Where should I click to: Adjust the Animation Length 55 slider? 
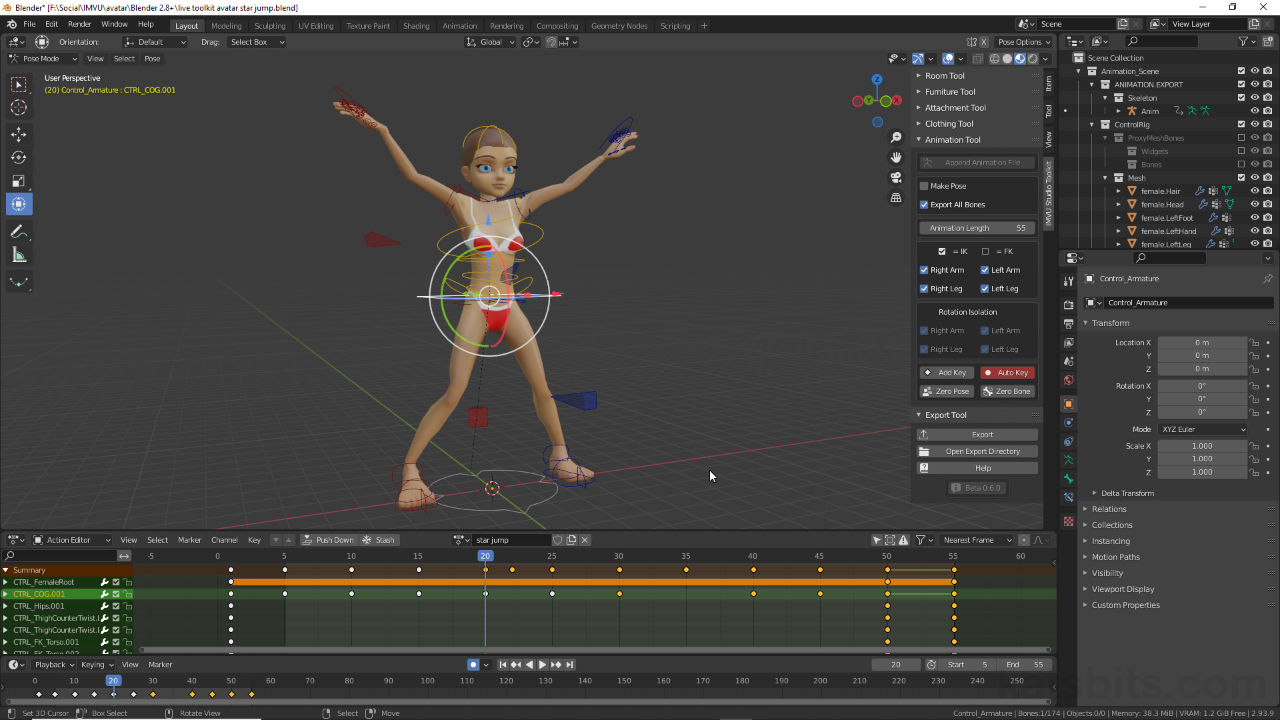977,228
